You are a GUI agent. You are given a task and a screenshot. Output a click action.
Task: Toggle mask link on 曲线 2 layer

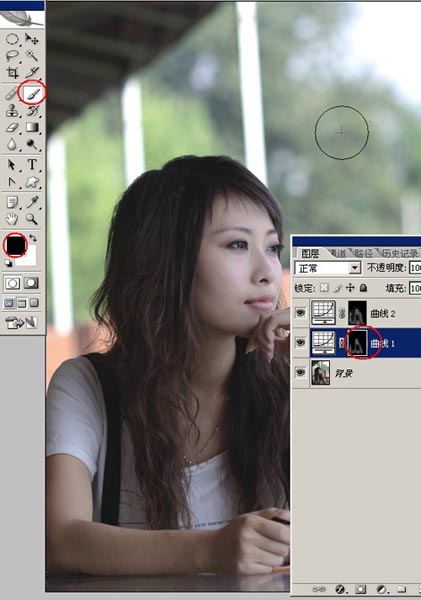tap(342, 314)
